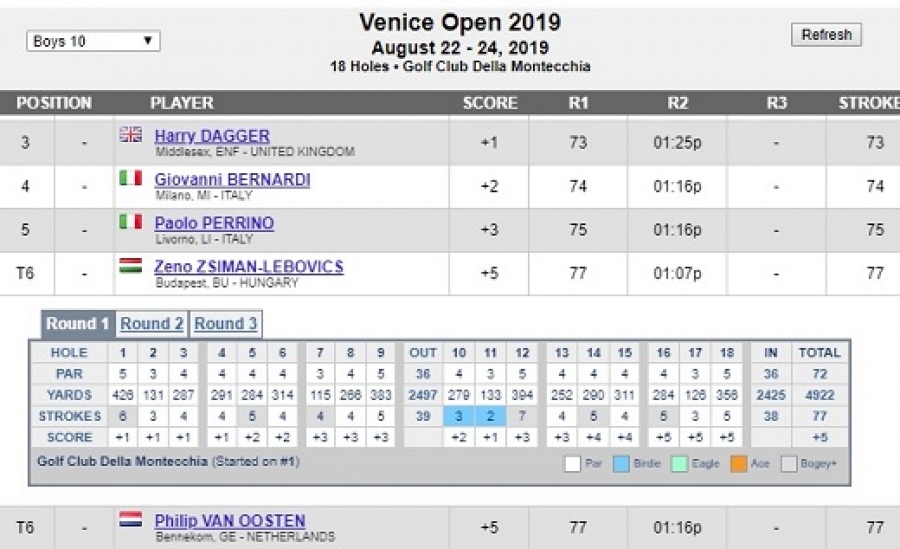Click the Hungarian flag beside Zeno Zsiman-Lebovics
The height and width of the screenshot is (549, 900).
(131, 266)
